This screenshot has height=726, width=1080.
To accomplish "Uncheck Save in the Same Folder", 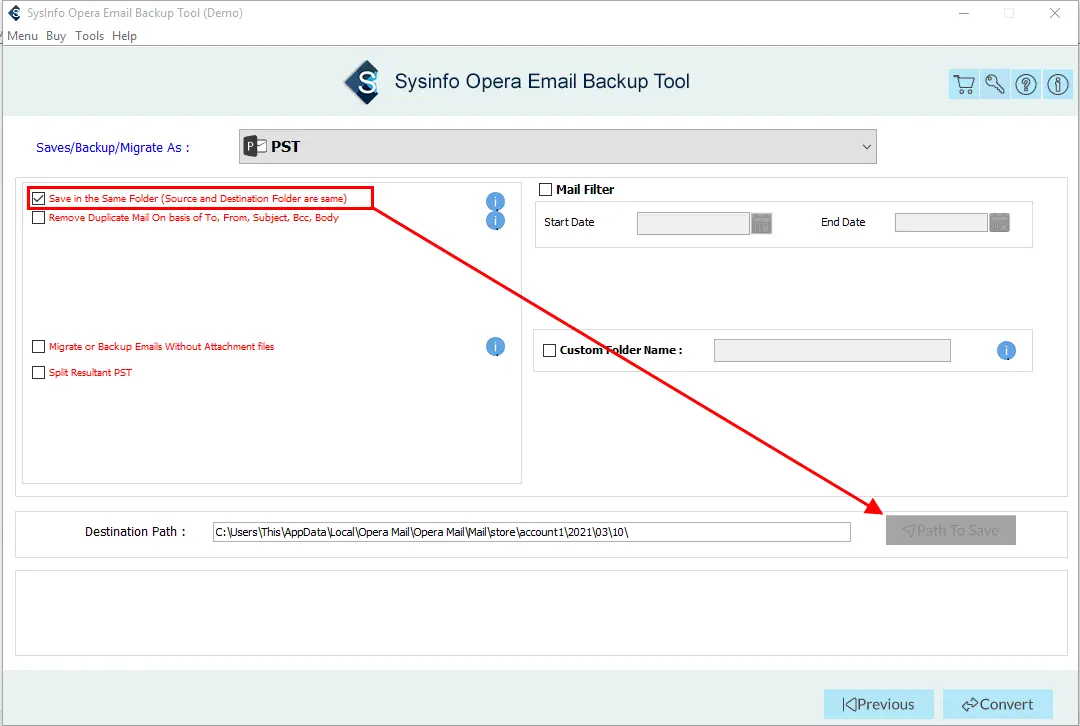I will click(39, 198).
